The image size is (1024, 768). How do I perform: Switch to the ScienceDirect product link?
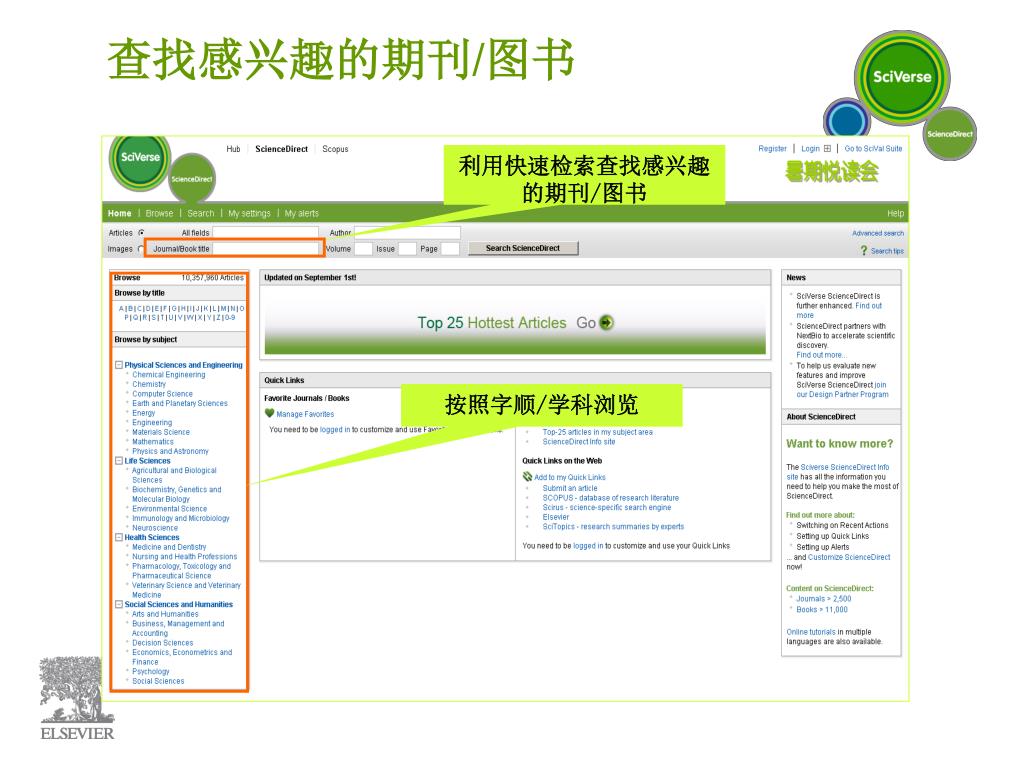(x=281, y=149)
